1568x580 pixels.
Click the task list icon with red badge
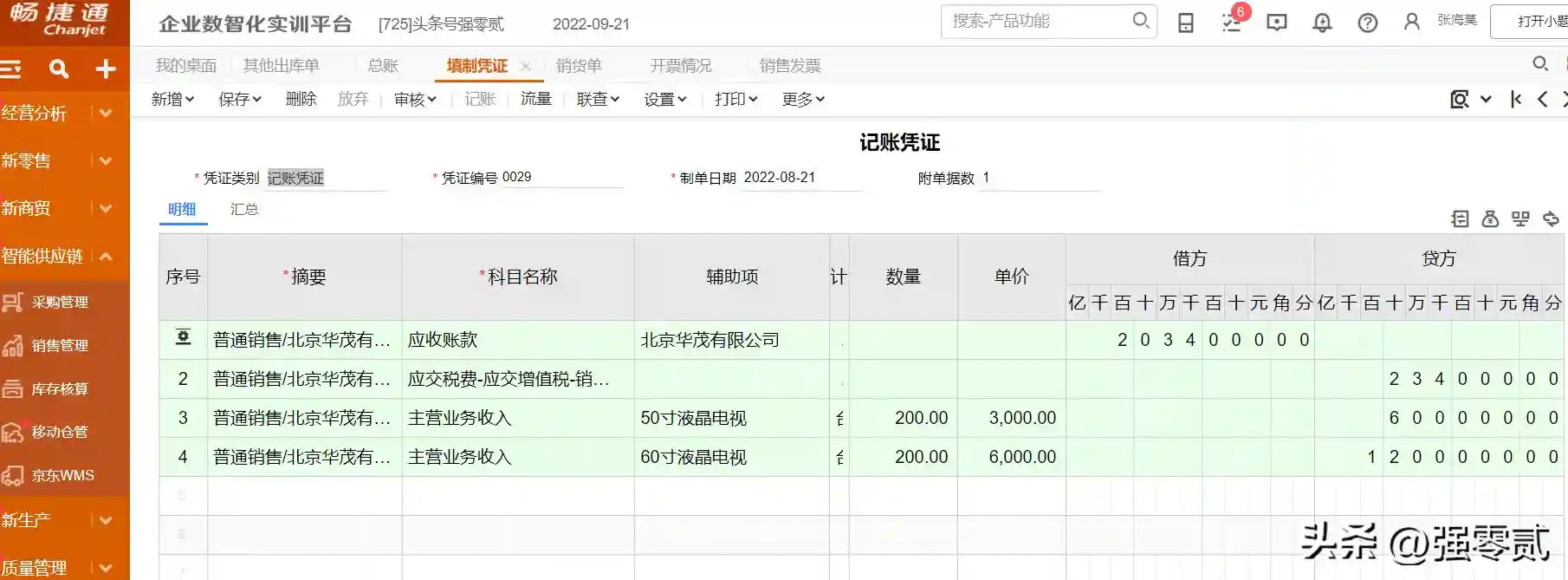click(1232, 22)
